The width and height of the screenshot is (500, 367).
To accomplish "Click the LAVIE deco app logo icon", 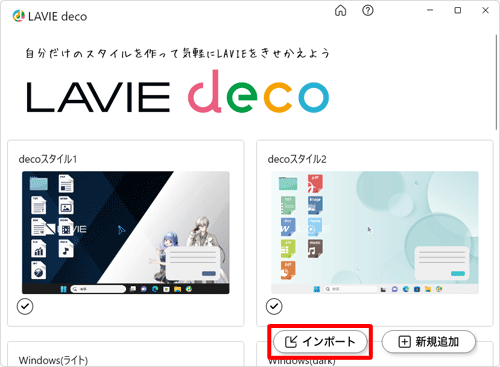I will click(19, 16).
